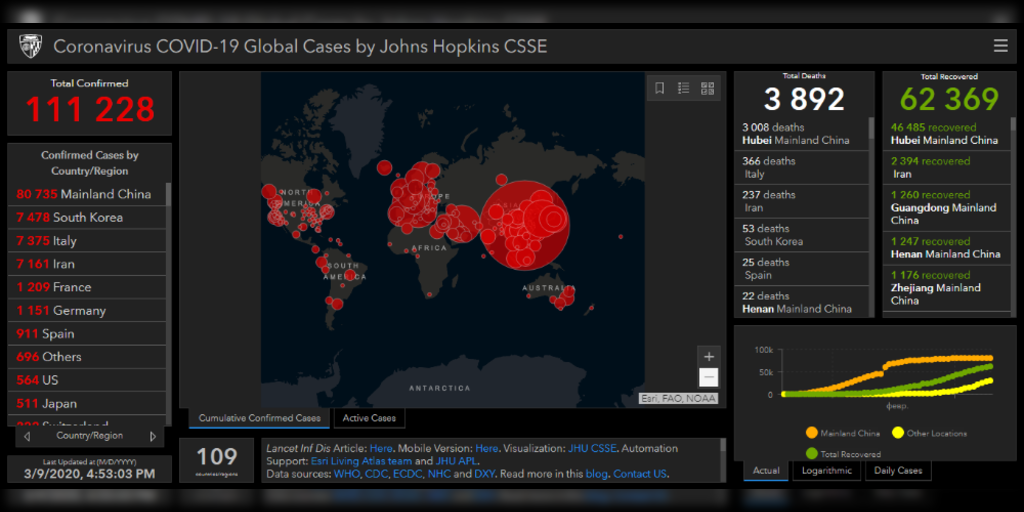
Task: Open the hamburger menu in header
Action: [1000, 46]
